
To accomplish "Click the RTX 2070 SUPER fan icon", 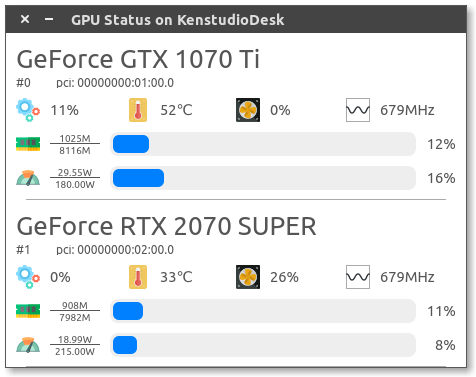I will pos(248,277).
